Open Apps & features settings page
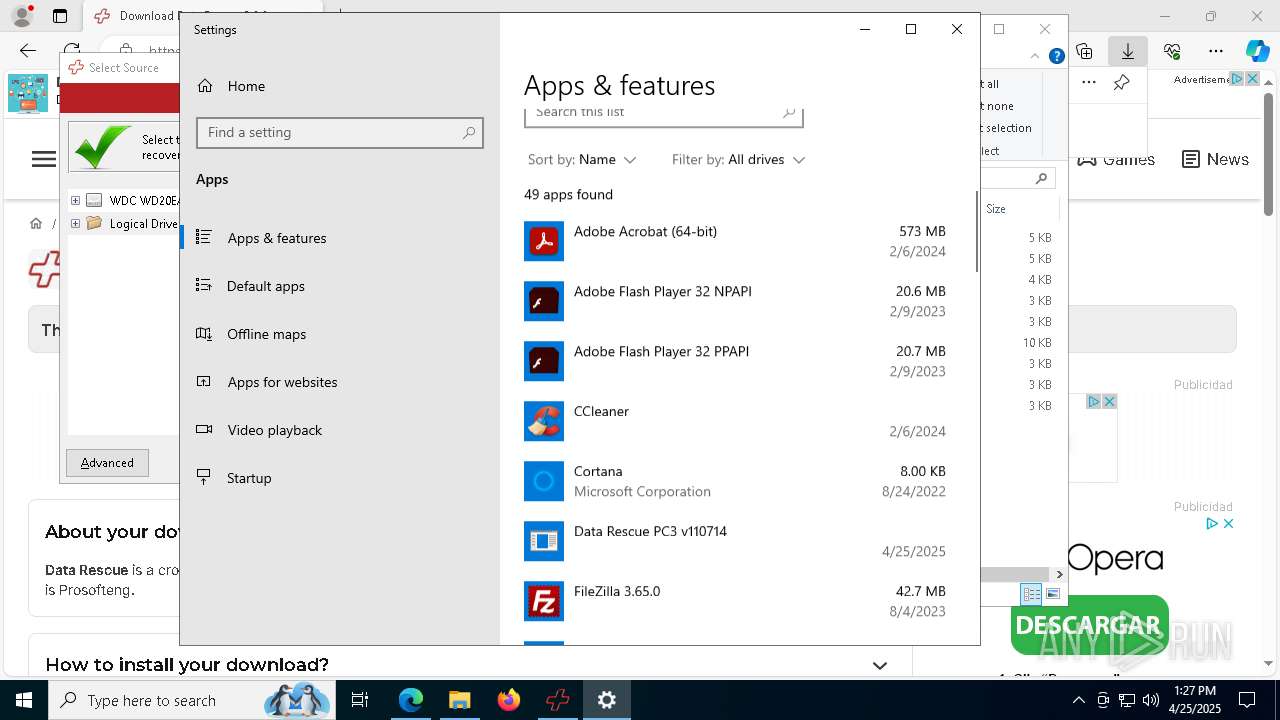 coord(339,238)
